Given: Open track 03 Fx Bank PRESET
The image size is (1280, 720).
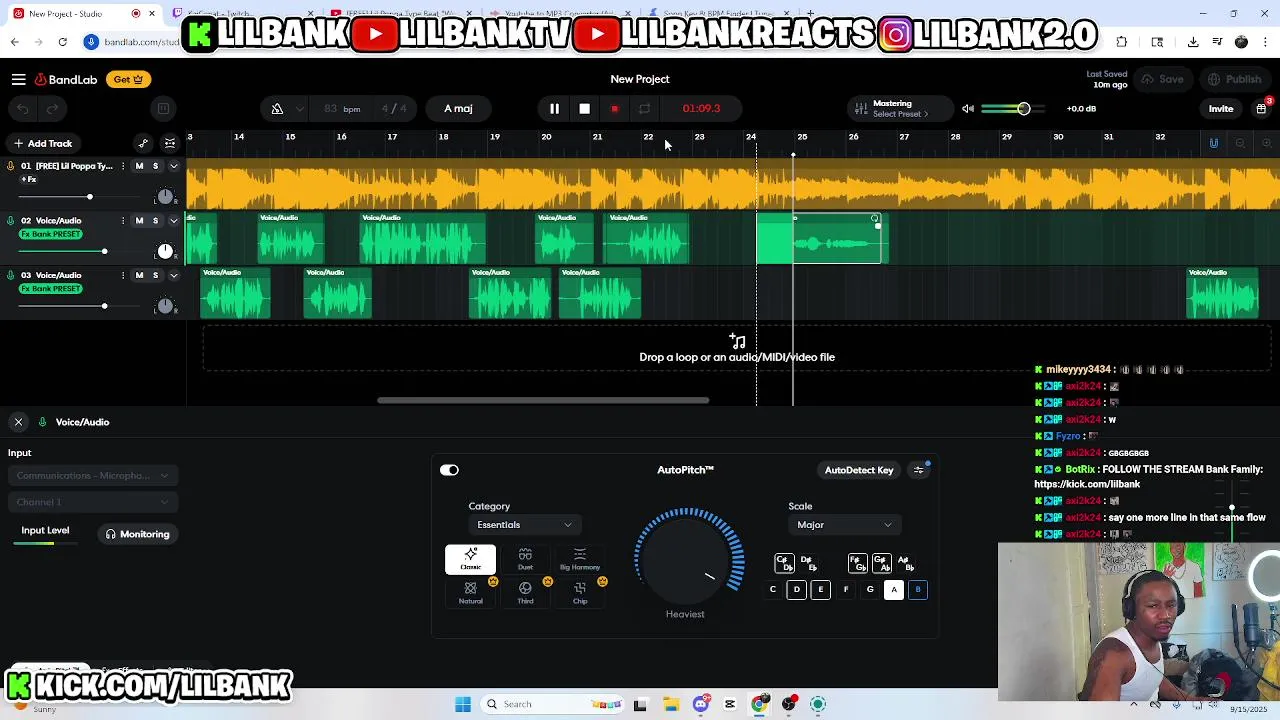Looking at the screenshot, I should pos(51,289).
